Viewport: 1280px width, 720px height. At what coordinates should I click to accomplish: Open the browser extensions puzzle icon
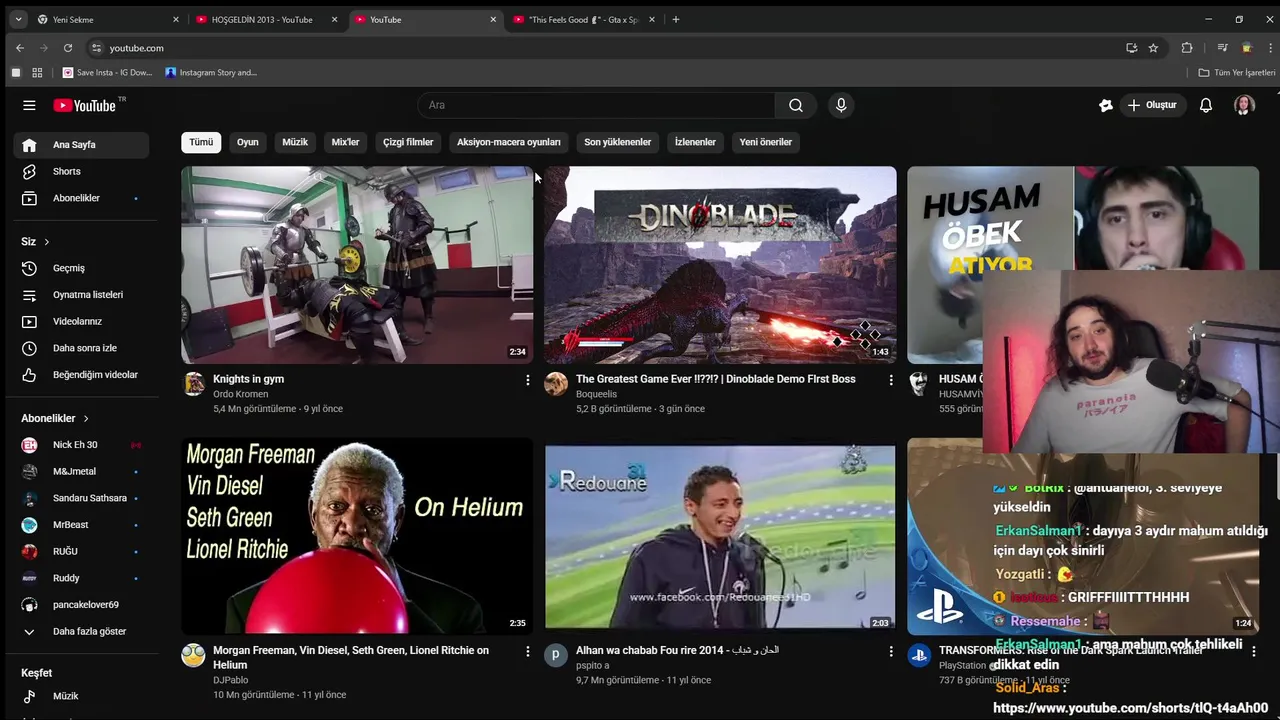pos(1187,48)
